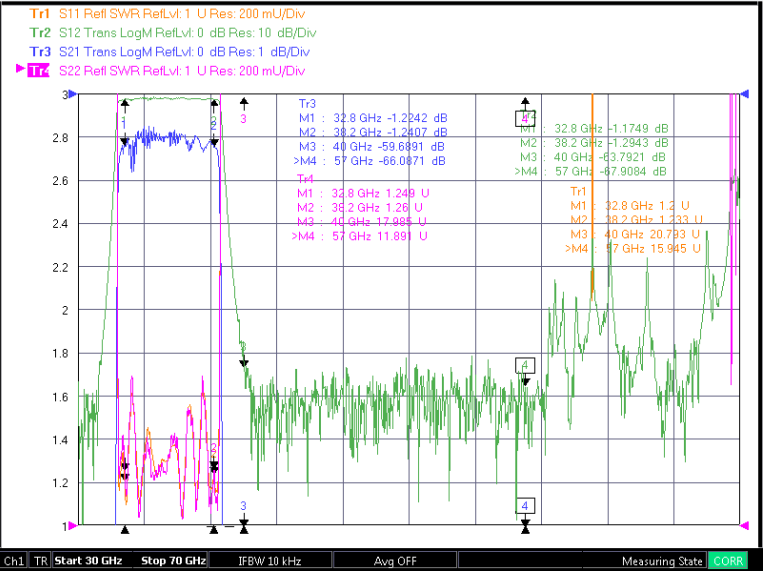This screenshot has width=763, height=571.
Task: Click the 1.2 y-axis scale label
Action: [x=60, y=483]
